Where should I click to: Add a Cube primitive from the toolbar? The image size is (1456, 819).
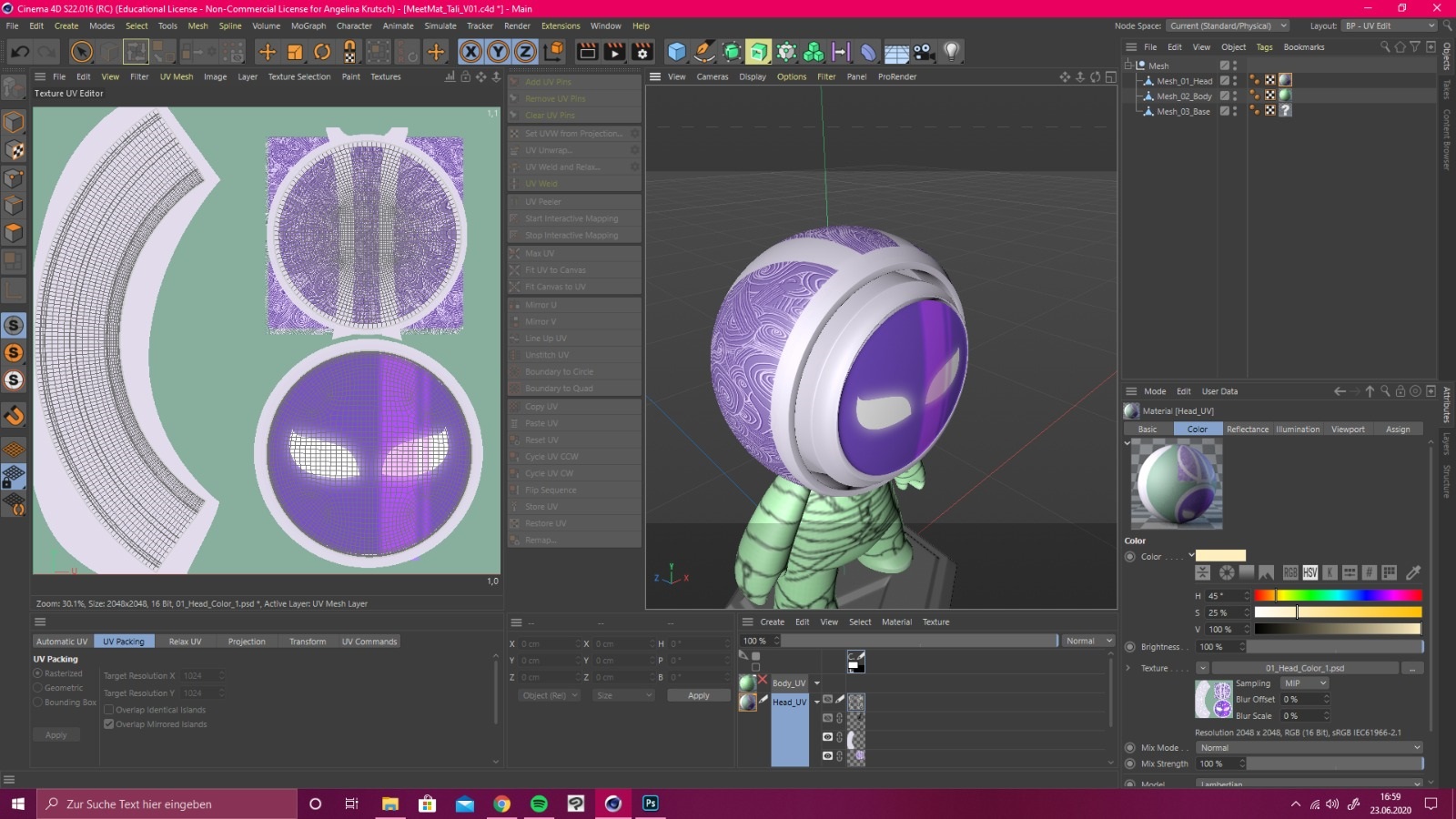pyautogui.click(x=676, y=52)
